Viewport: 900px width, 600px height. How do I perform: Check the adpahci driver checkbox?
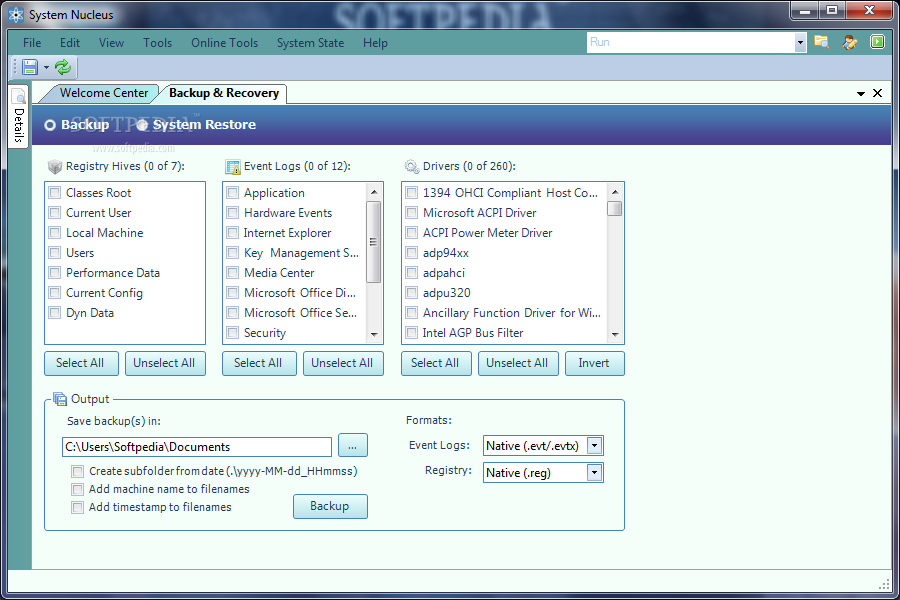click(412, 273)
